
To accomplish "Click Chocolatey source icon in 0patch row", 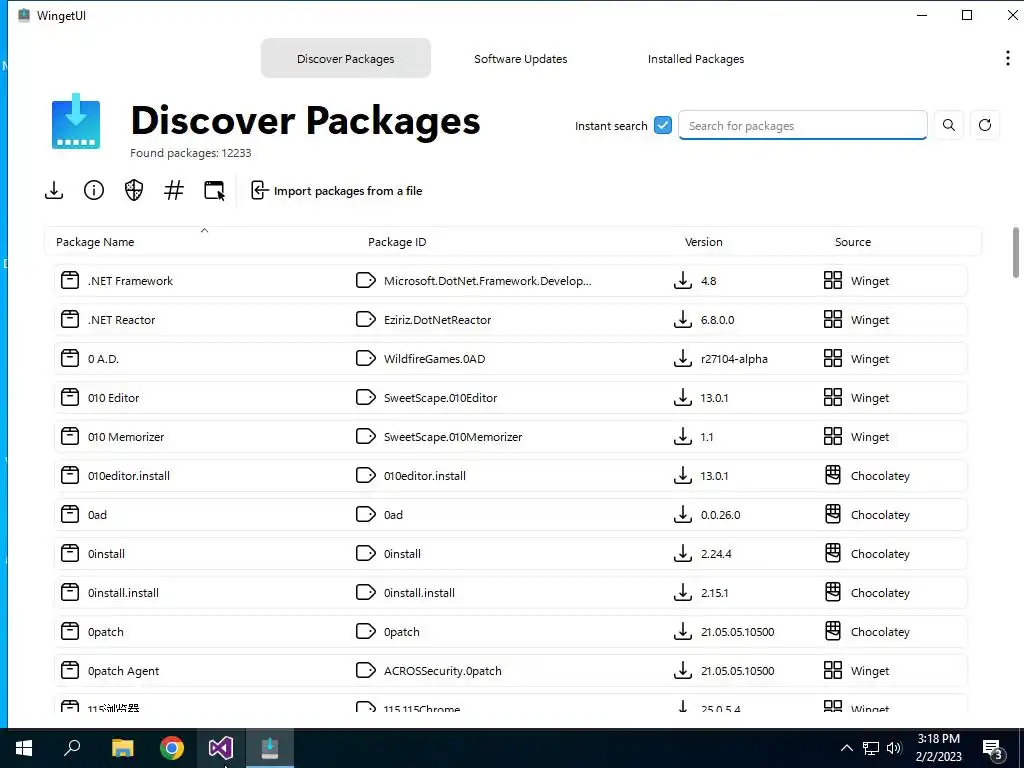I will (833, 631).
